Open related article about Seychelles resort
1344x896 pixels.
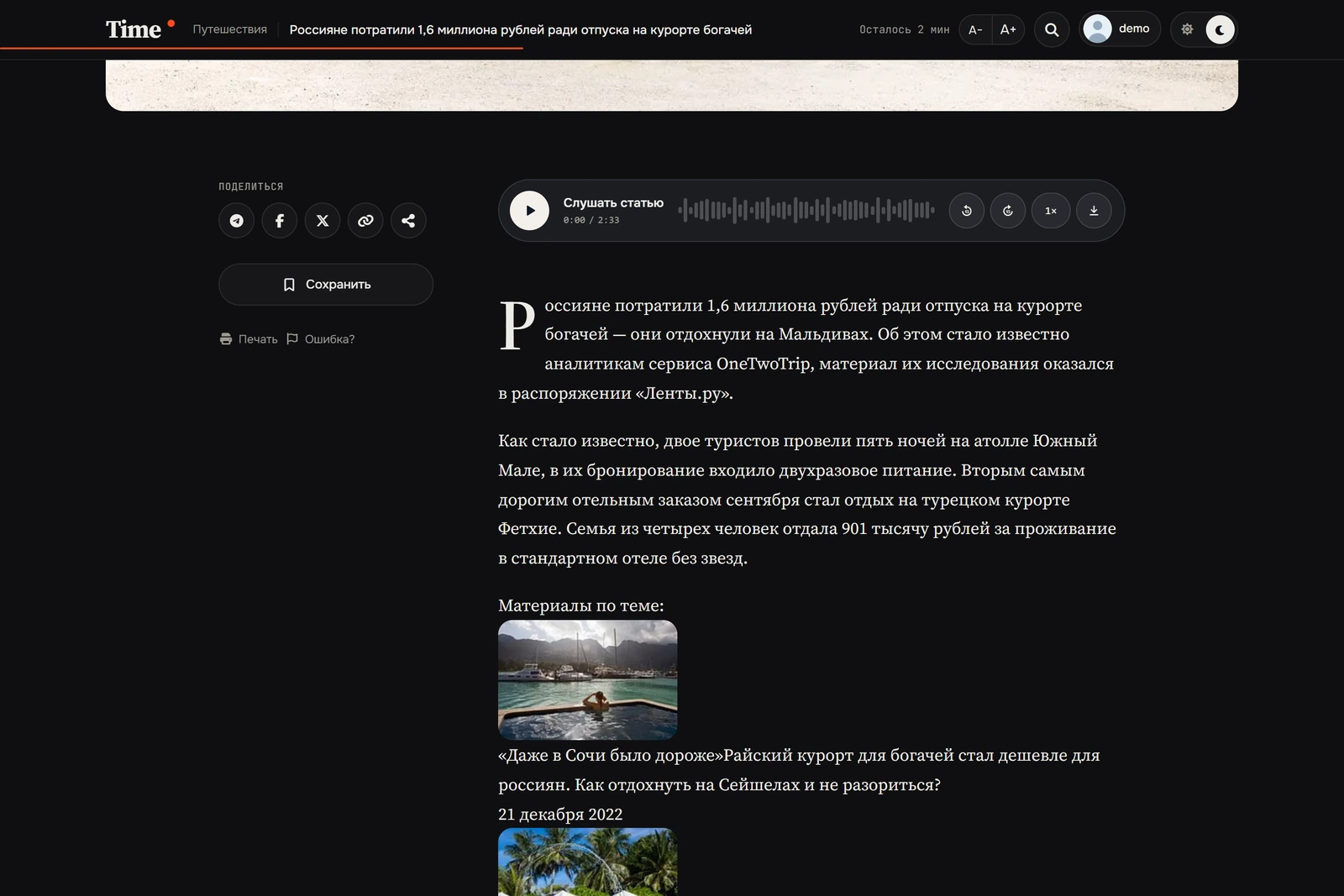tap(799, 770)
